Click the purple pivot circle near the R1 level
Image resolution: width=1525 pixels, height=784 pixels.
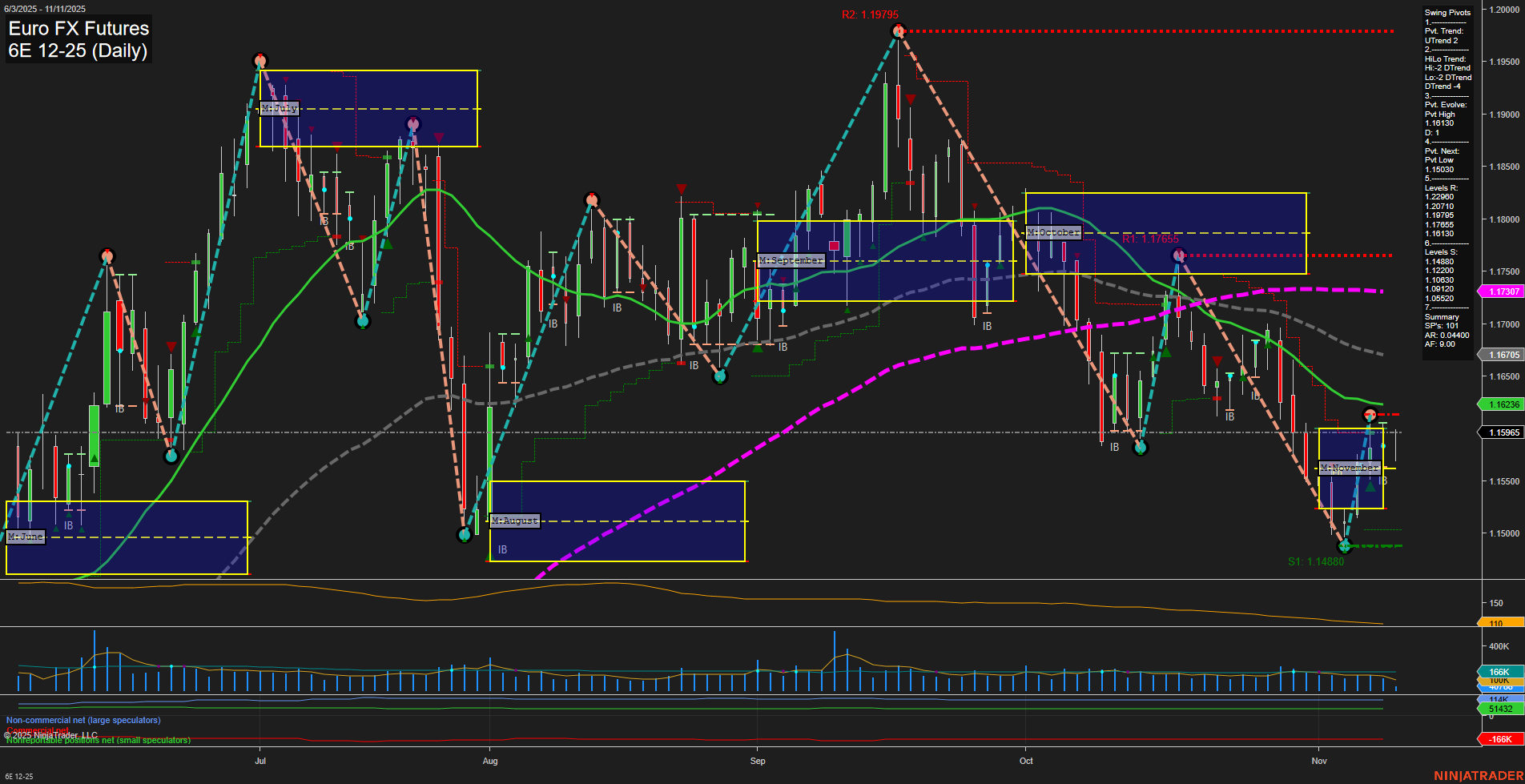pyautogui.click(x=1177, y=255)
